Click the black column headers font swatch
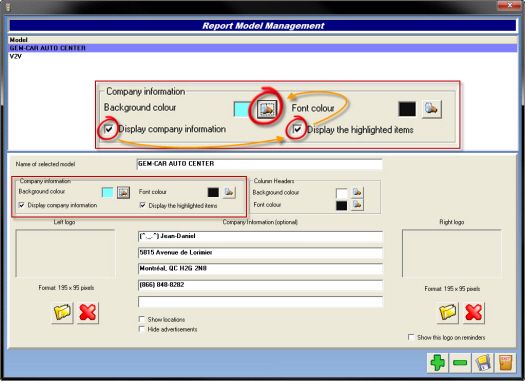Screen dimensions: 525x381 (342, 205)
